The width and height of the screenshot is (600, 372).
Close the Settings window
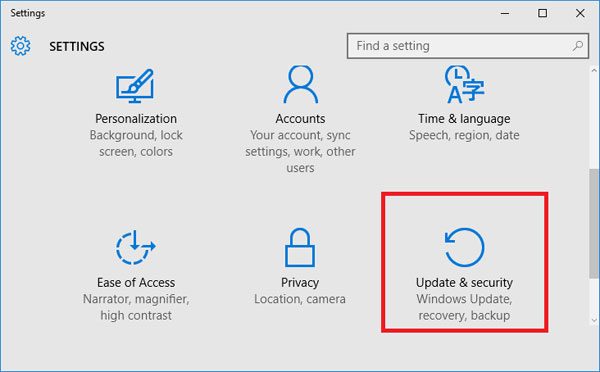tap(580, 13)
